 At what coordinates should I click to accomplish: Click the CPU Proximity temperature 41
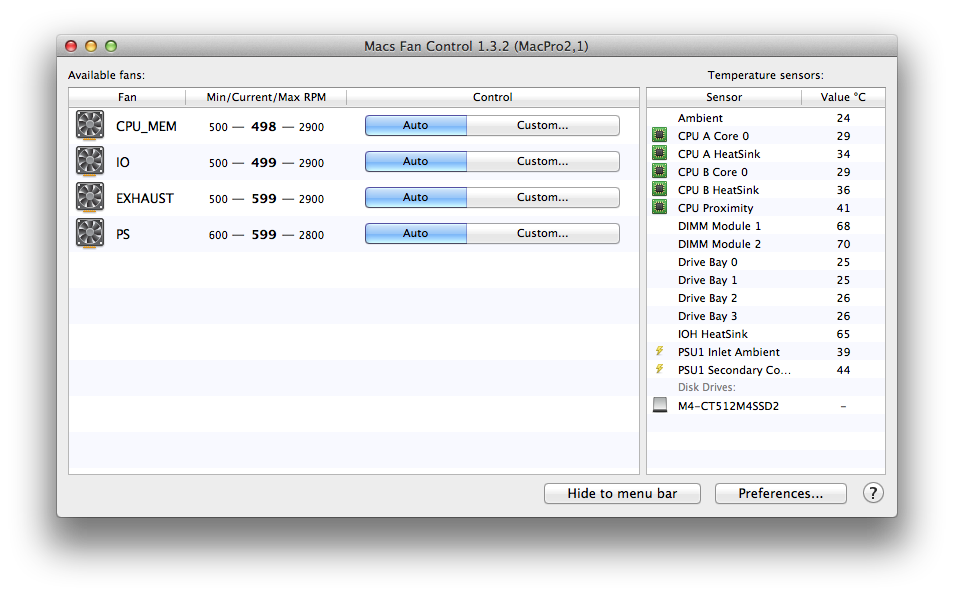tap(843, 208)
